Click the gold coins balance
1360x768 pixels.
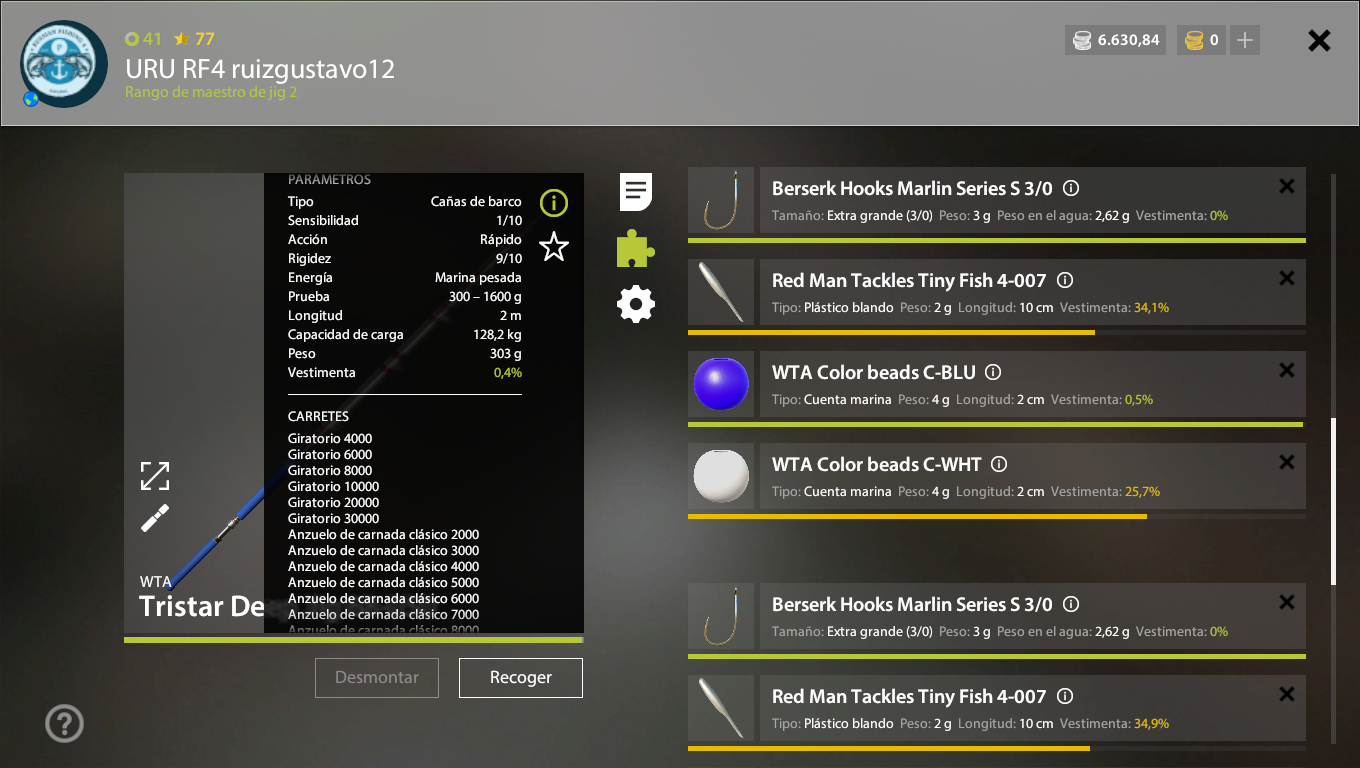pos(1201,40)
